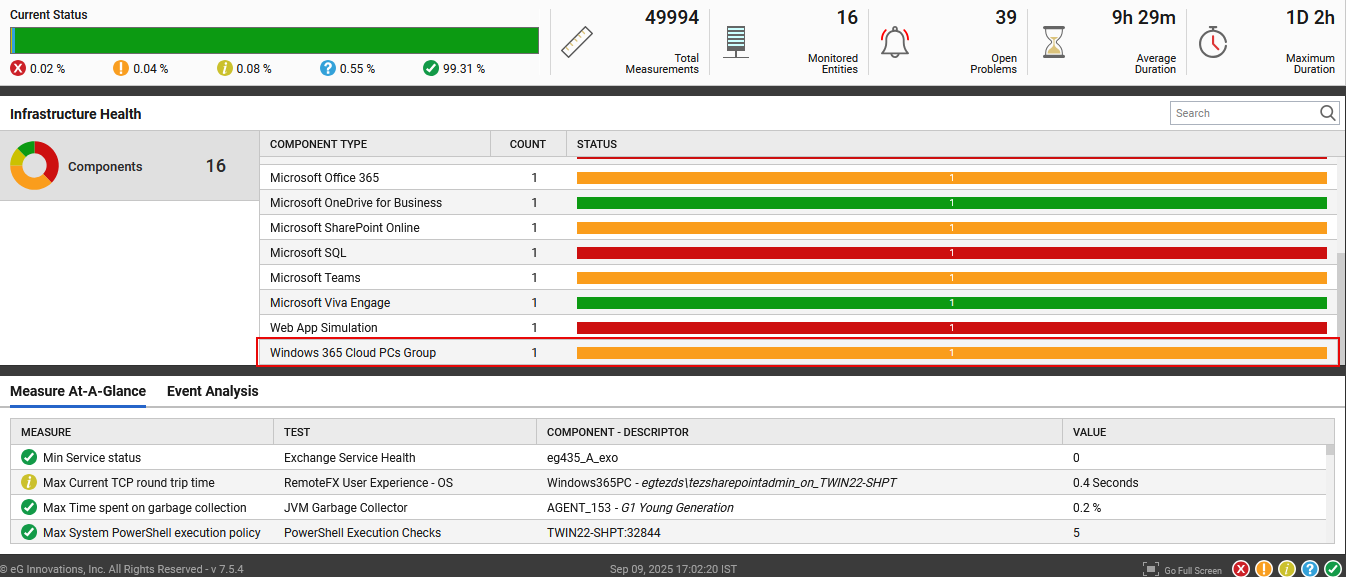Select the Measure At-A-Glance tab
Image resolution: width=1346 pixels, height=577 pixels.
click(x=77, y=391)
